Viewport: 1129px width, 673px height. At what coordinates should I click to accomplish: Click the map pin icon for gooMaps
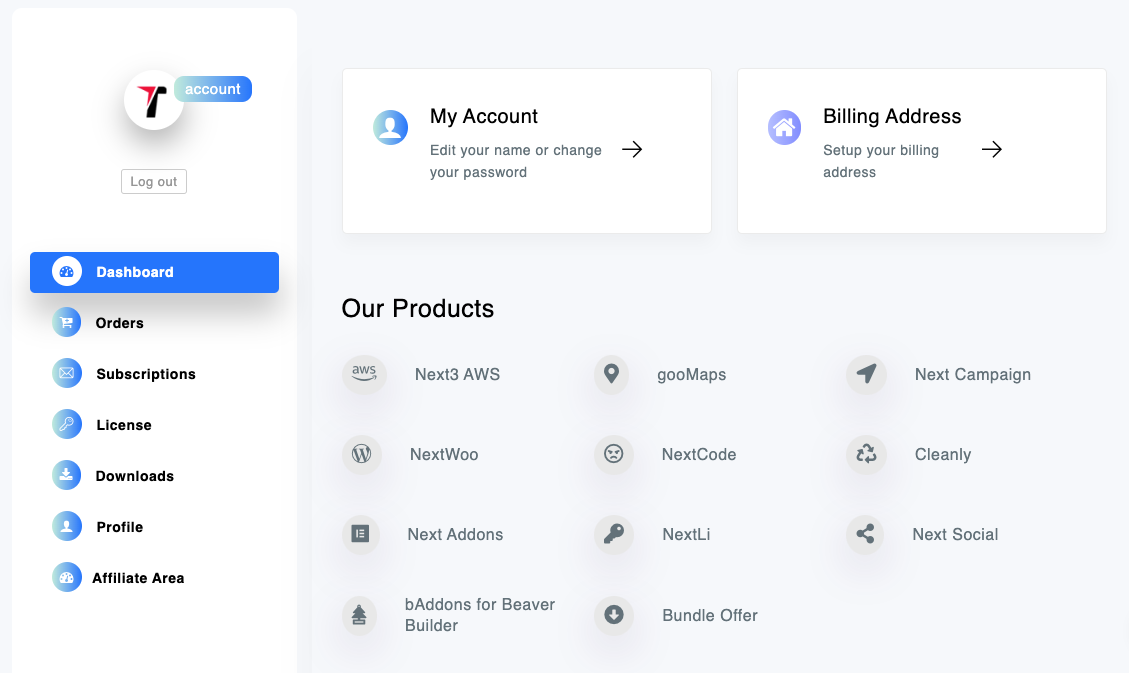(611, 374)
